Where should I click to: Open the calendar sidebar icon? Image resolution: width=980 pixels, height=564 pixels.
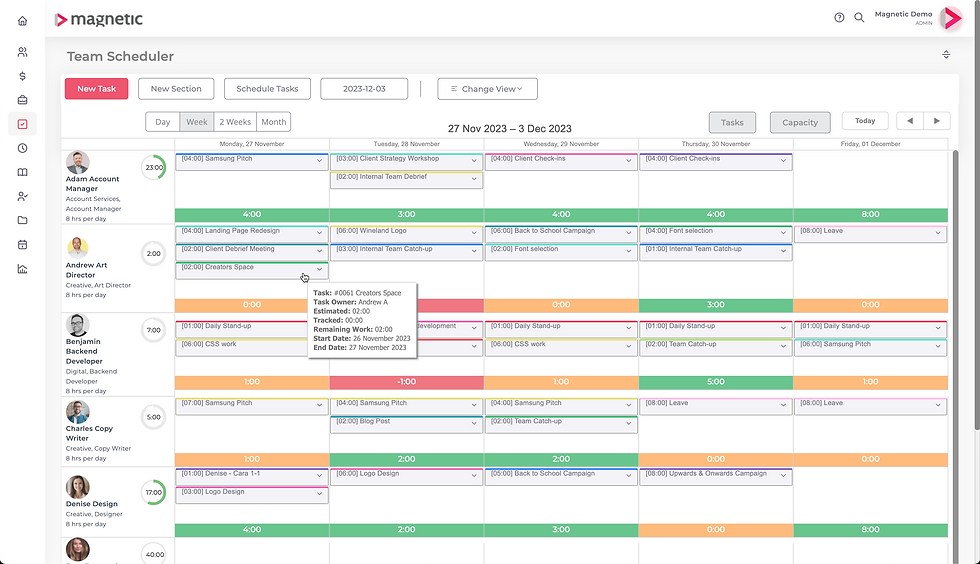[22, 244]
